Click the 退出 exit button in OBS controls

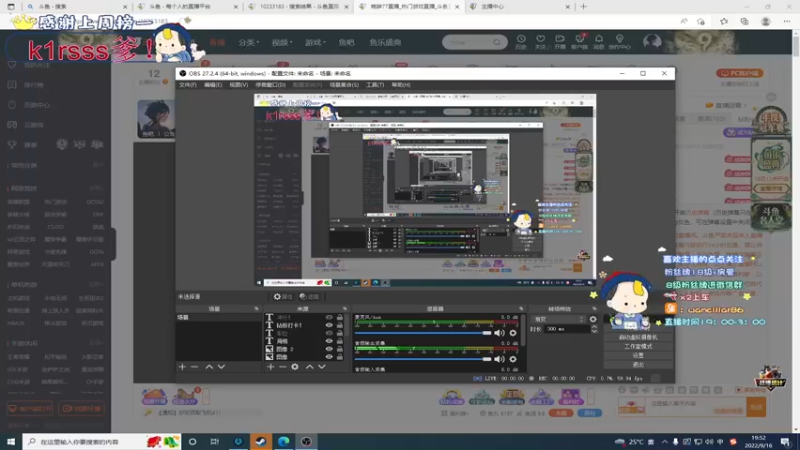coord(638,365)
